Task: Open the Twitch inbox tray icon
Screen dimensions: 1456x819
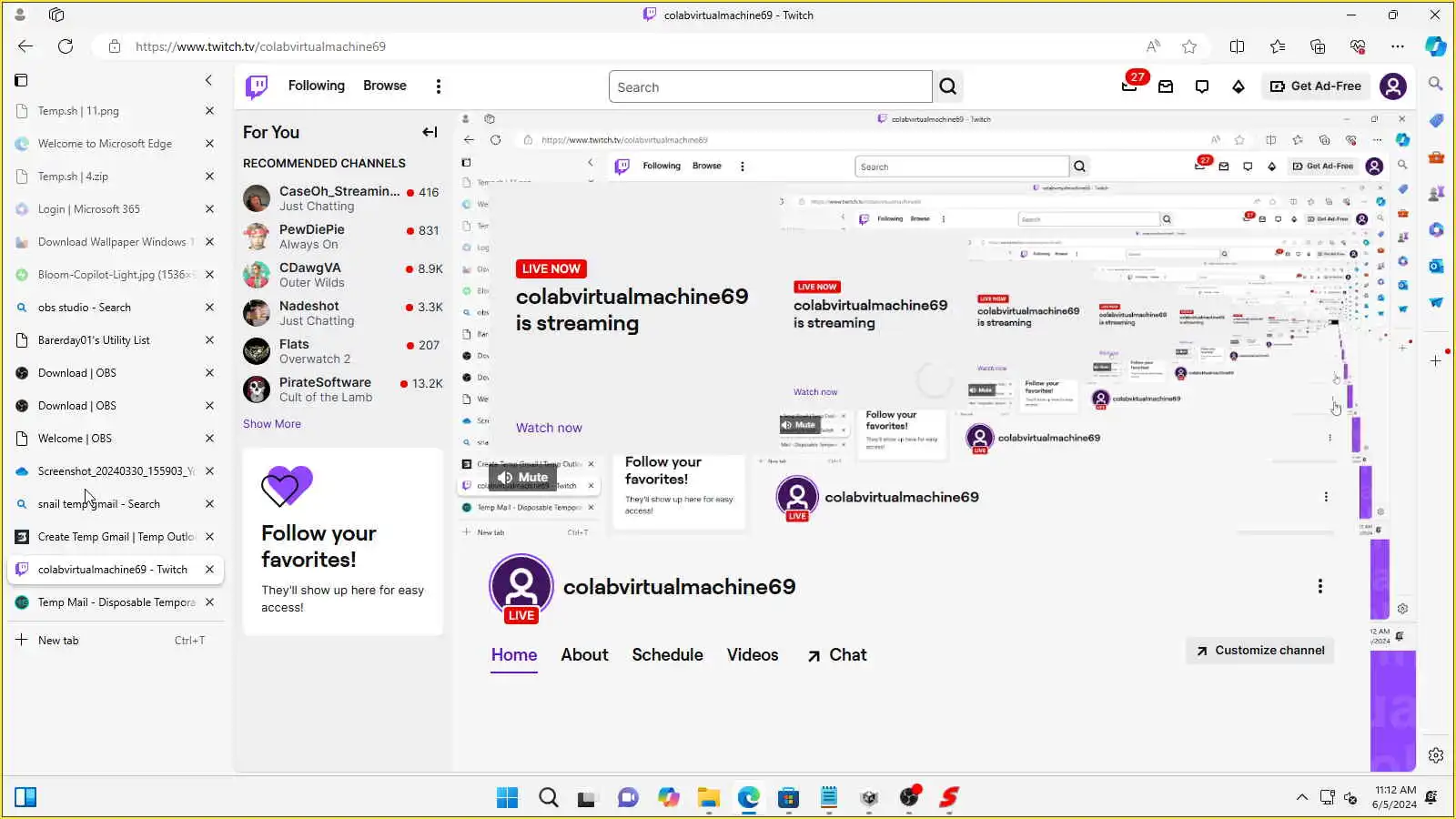Action: click(1166, 86)
